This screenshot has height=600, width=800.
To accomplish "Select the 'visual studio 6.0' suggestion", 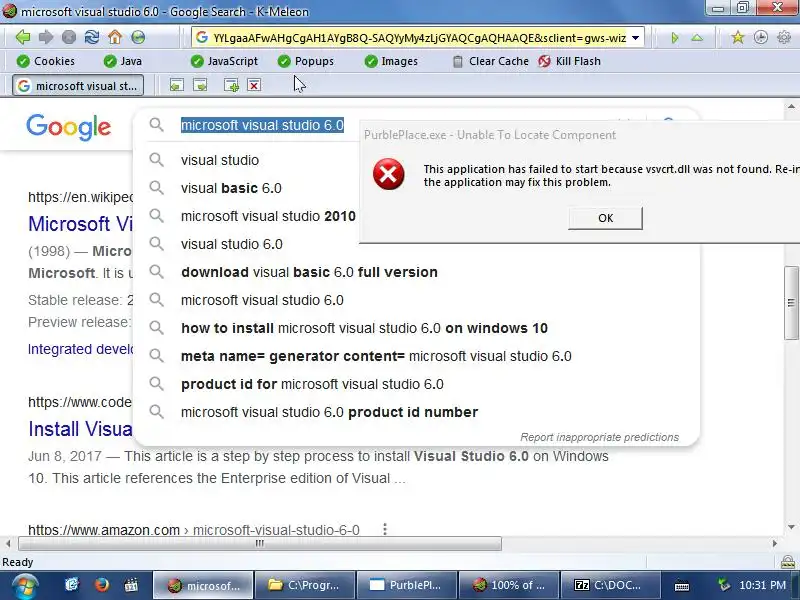I will click(x=232, y=244).
